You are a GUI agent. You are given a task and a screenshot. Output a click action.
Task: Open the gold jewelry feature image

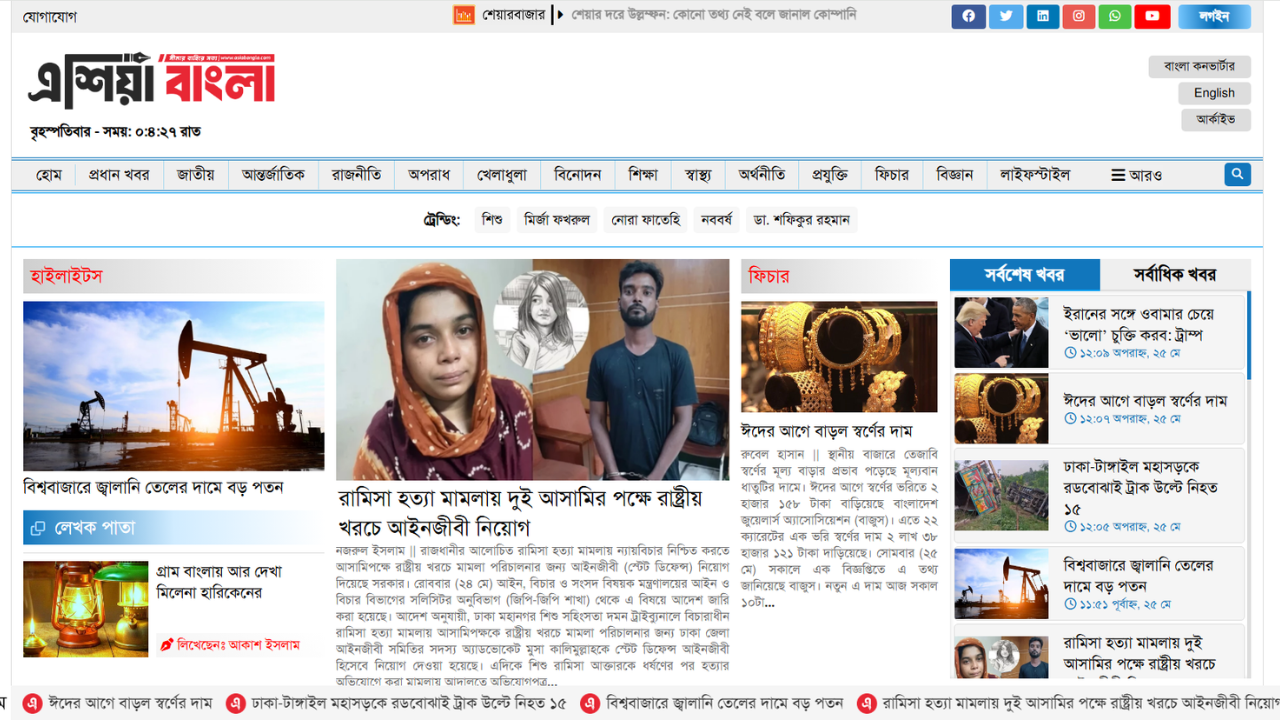coord(839,357)
